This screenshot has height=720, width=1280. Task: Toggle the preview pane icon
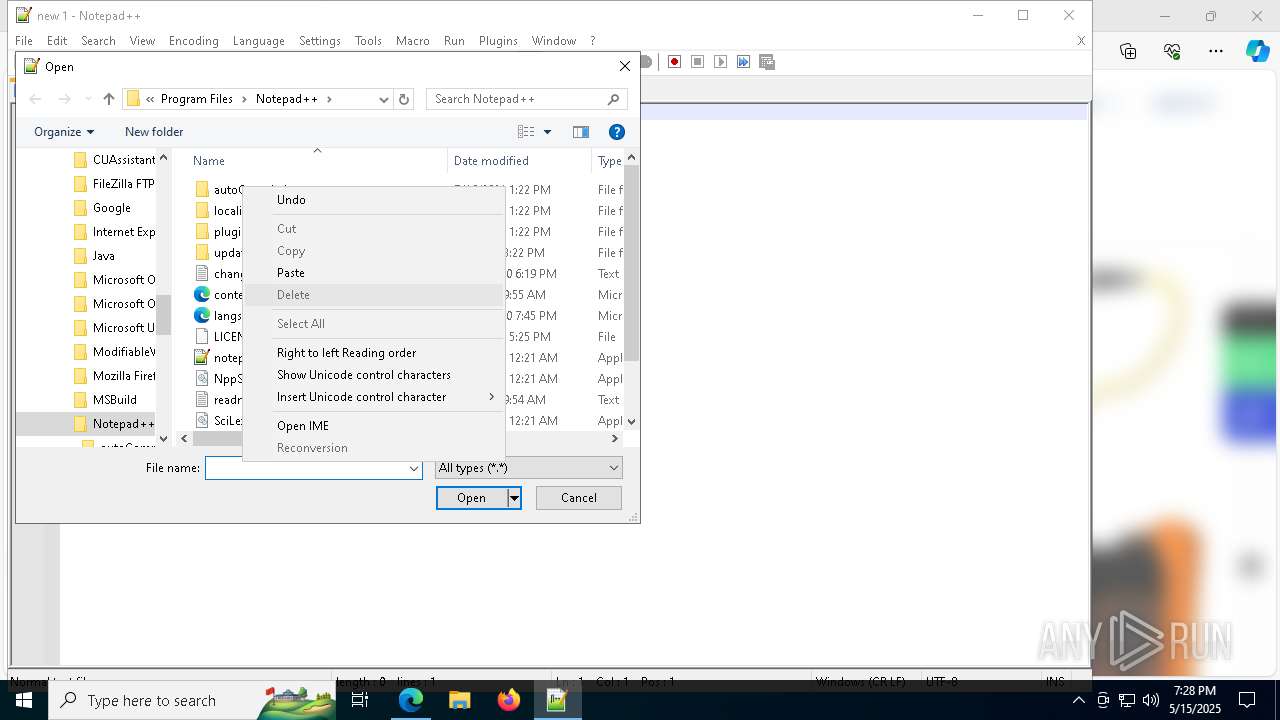581,132
